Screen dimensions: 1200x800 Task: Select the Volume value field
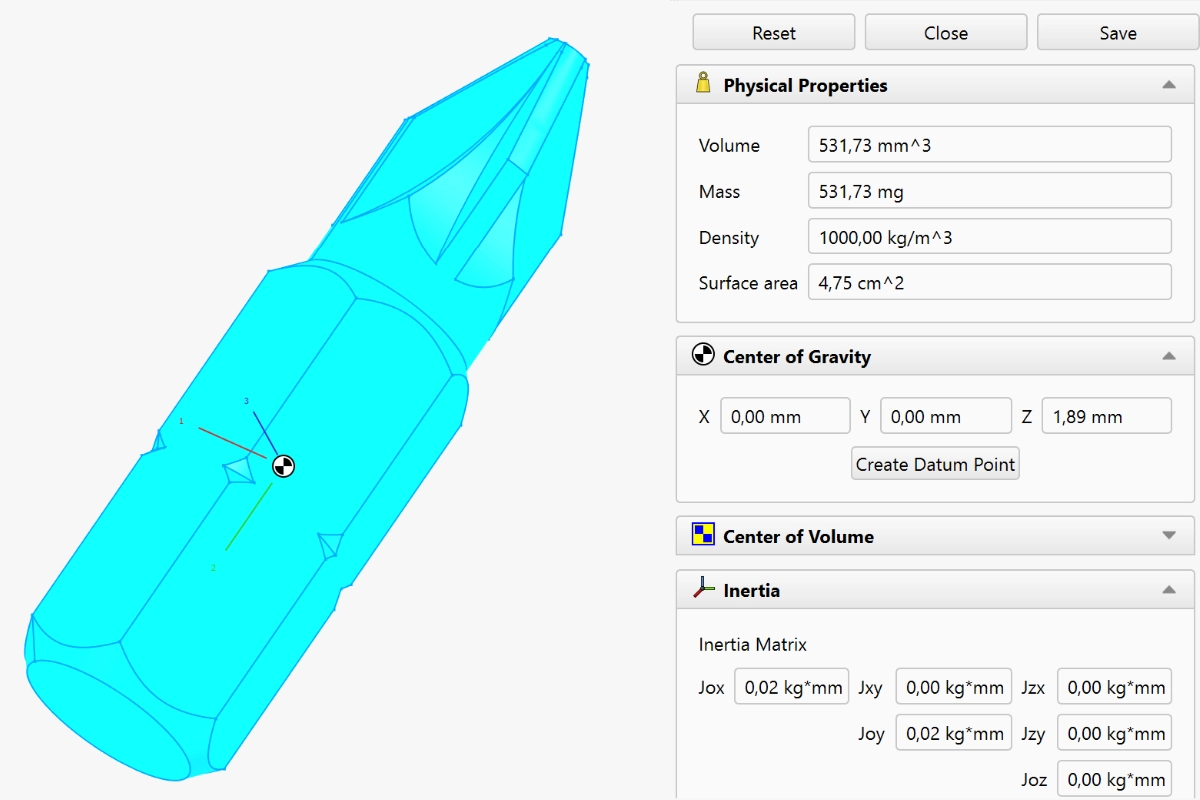tap(989, 145)
